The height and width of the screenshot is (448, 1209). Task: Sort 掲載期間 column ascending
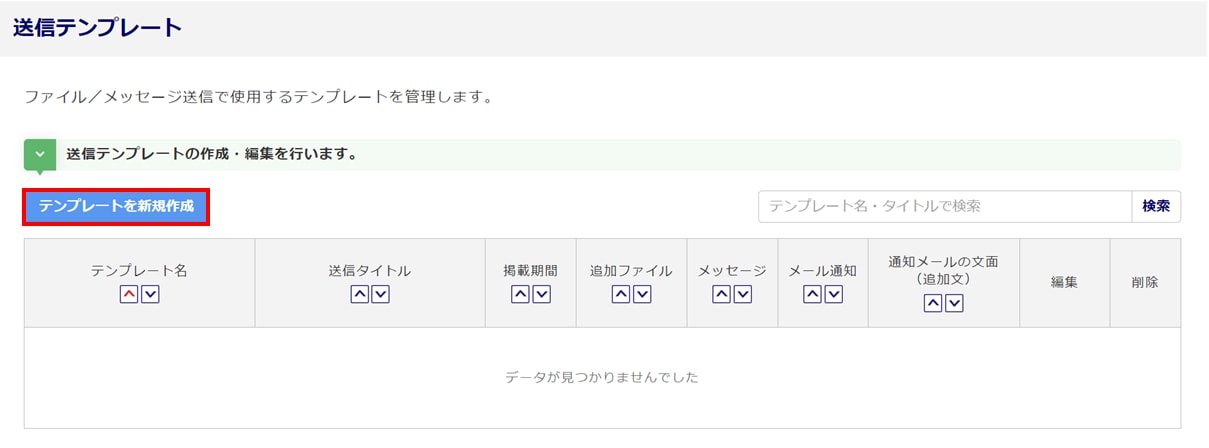click(521, 294)
